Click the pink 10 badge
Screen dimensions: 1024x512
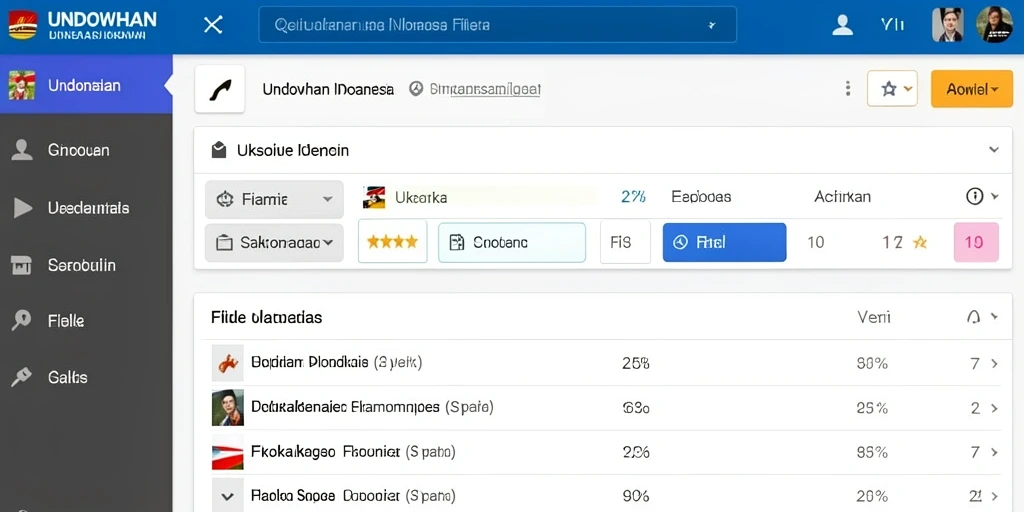[976, 242]
